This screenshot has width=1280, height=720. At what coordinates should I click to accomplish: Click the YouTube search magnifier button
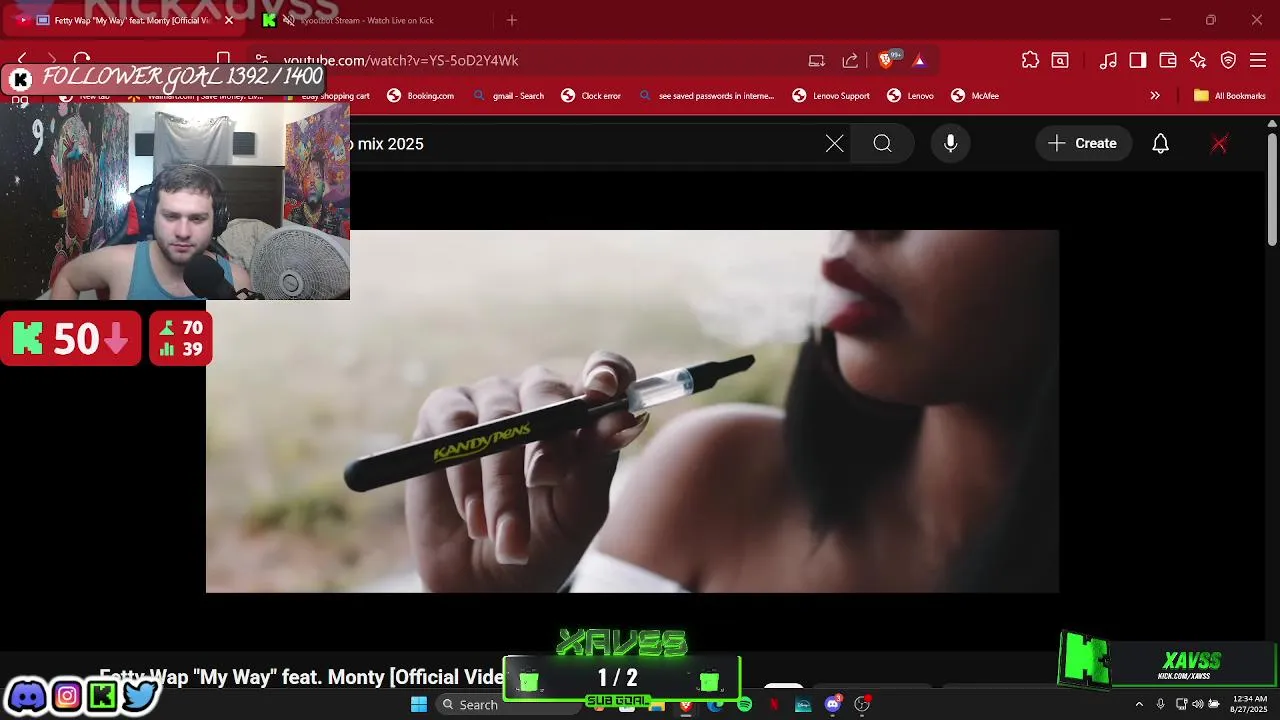882,144
